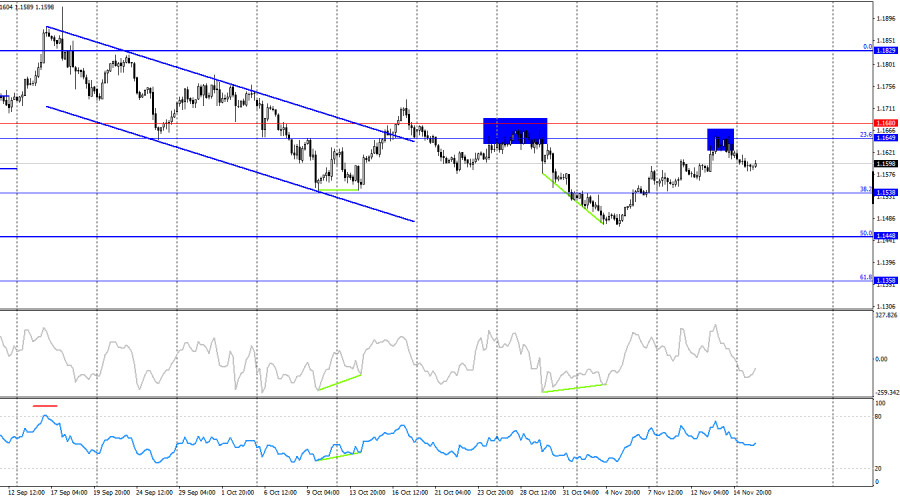Screen dimensions: 900x500
Task: Select the red 1.1680 price label
Action: [x=884, y=123]
